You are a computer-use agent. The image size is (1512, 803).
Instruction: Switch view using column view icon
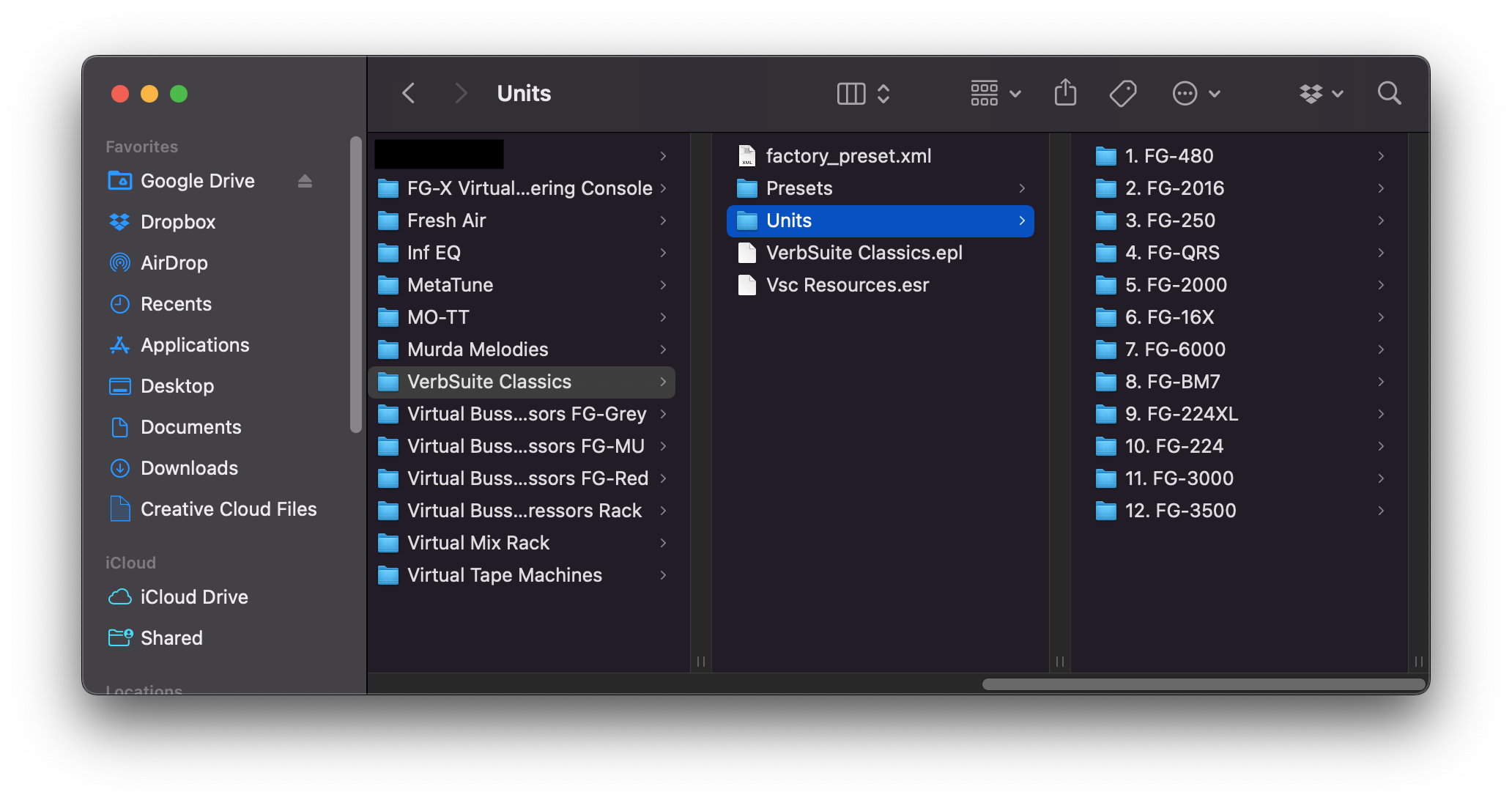click(864, 94)
